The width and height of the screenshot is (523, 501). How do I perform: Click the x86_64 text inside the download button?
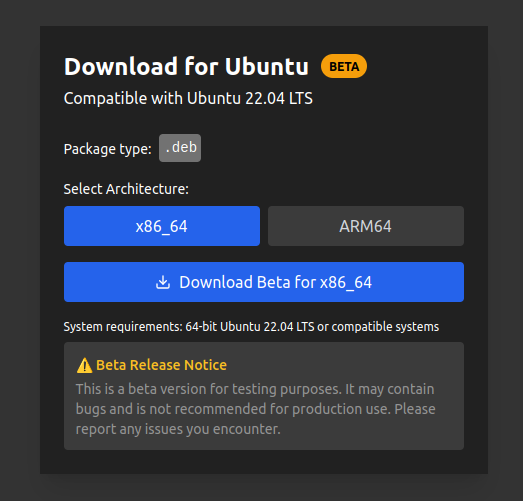click(x=346, y=283)
